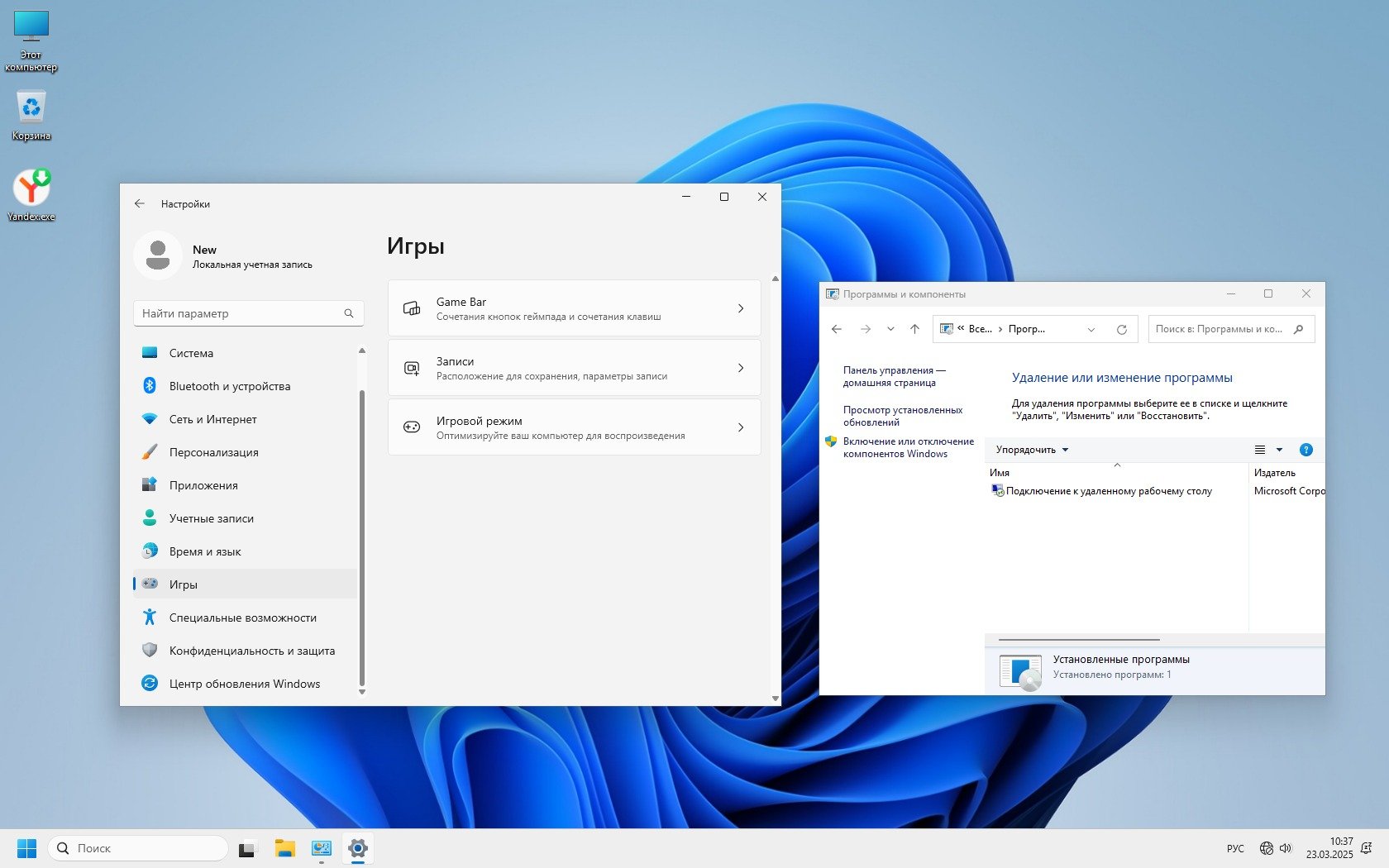Select Персонализация in settings sidebar
This screenshot has width=1389, height=868.
[x=213, y=452]
